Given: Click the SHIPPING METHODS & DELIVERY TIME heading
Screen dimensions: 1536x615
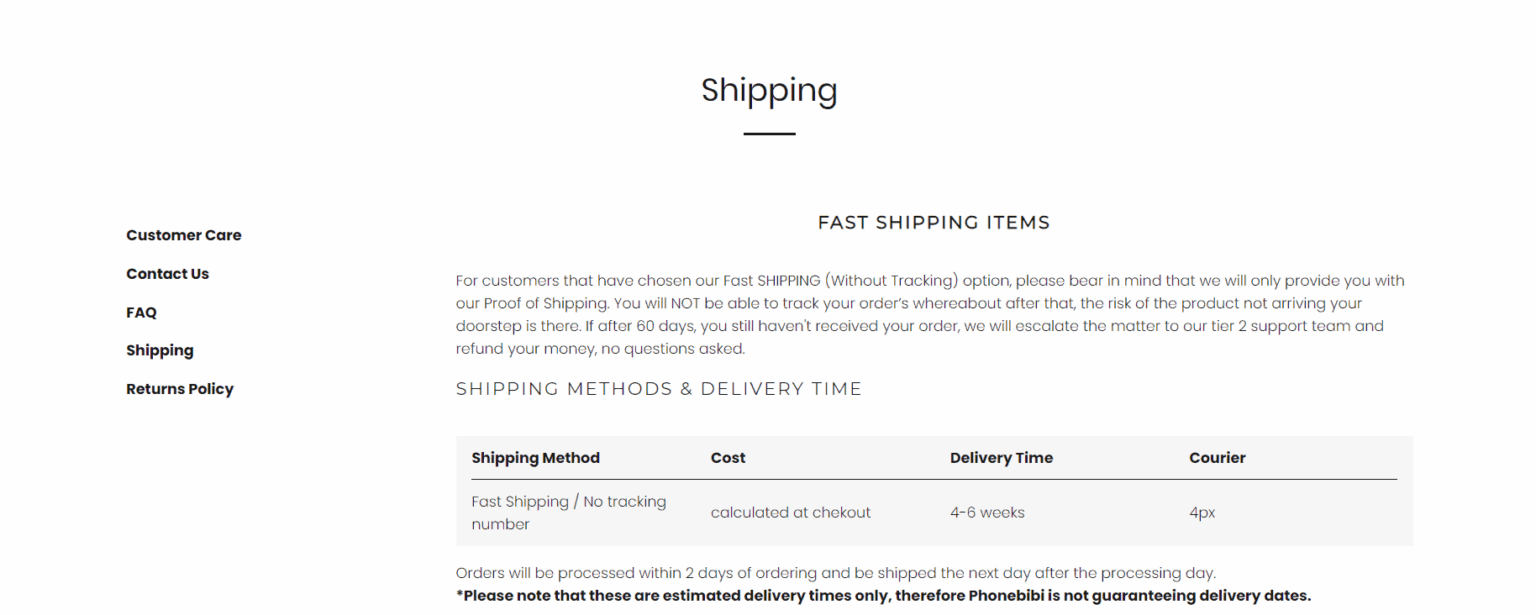Looking at the screenshot, I should point(659,389).
